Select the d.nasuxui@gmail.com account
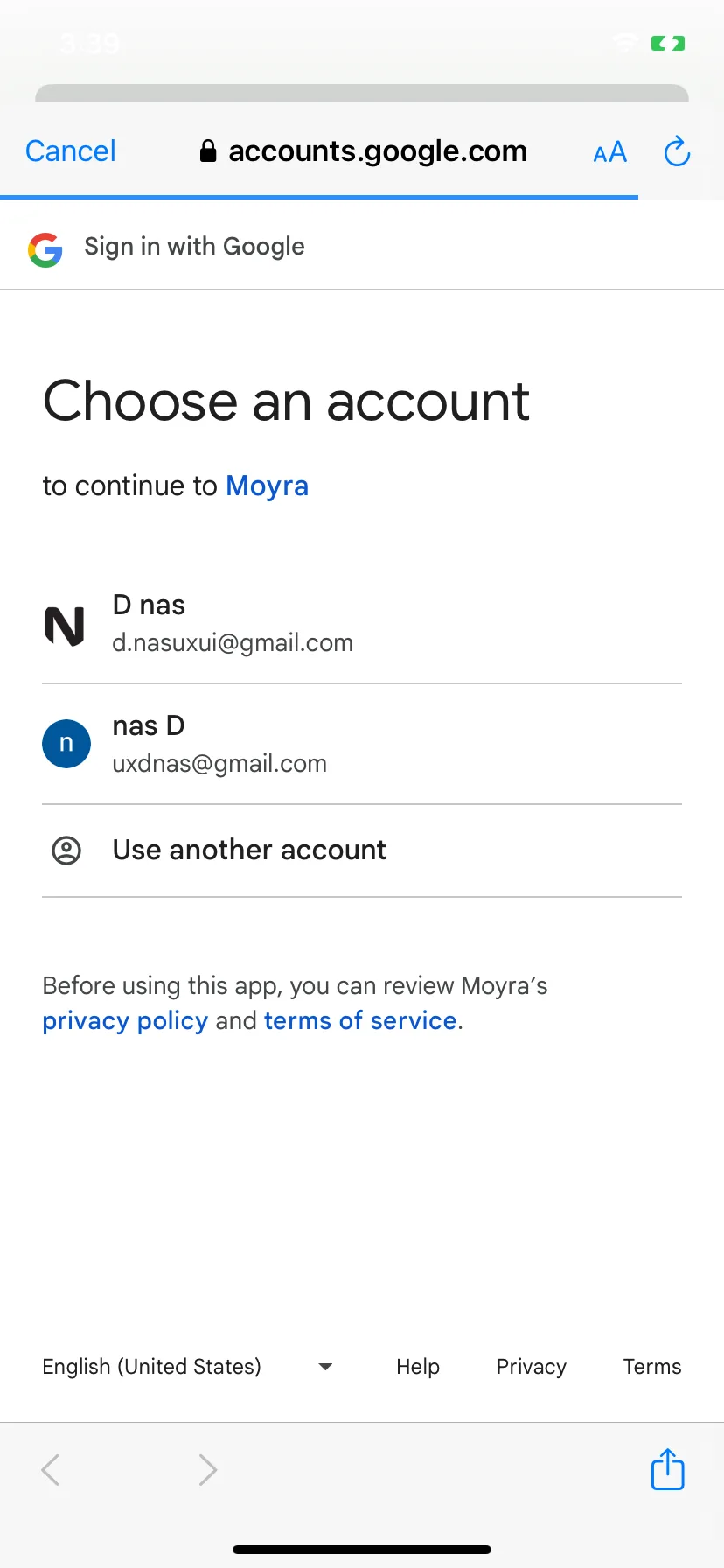Screen dimensions: 724x1568 (x=362, y=624)
